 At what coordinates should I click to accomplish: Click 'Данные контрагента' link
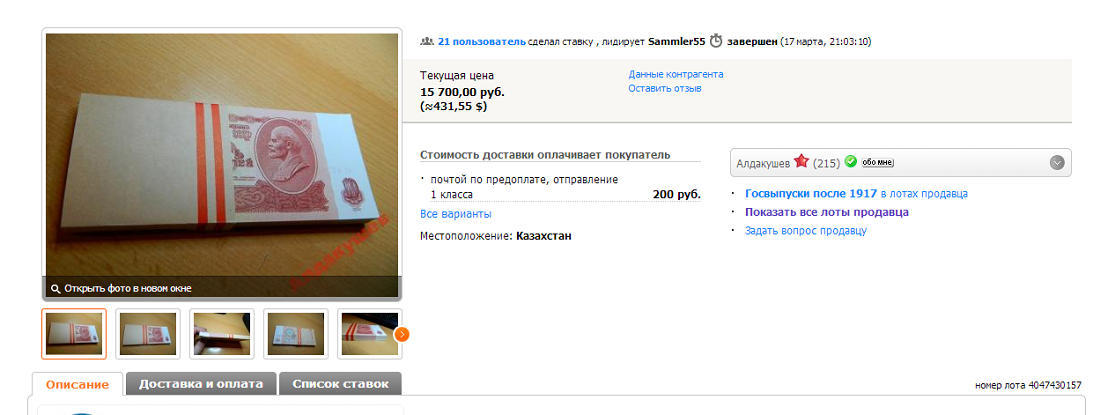point(676,74)
